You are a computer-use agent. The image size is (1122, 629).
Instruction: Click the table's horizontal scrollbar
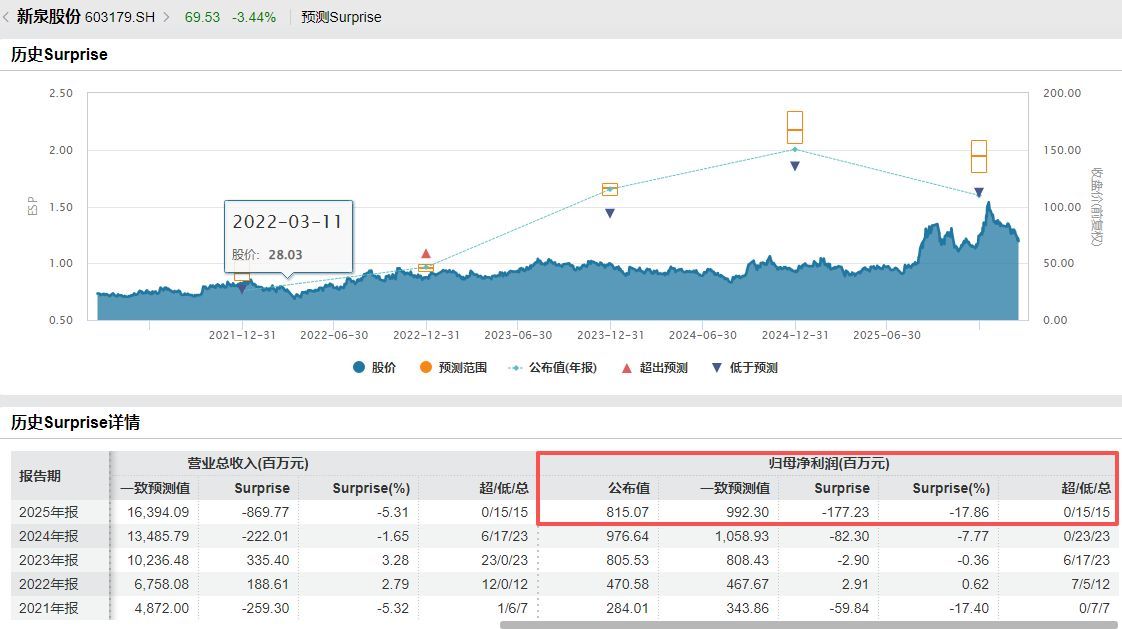pos(808,625)
